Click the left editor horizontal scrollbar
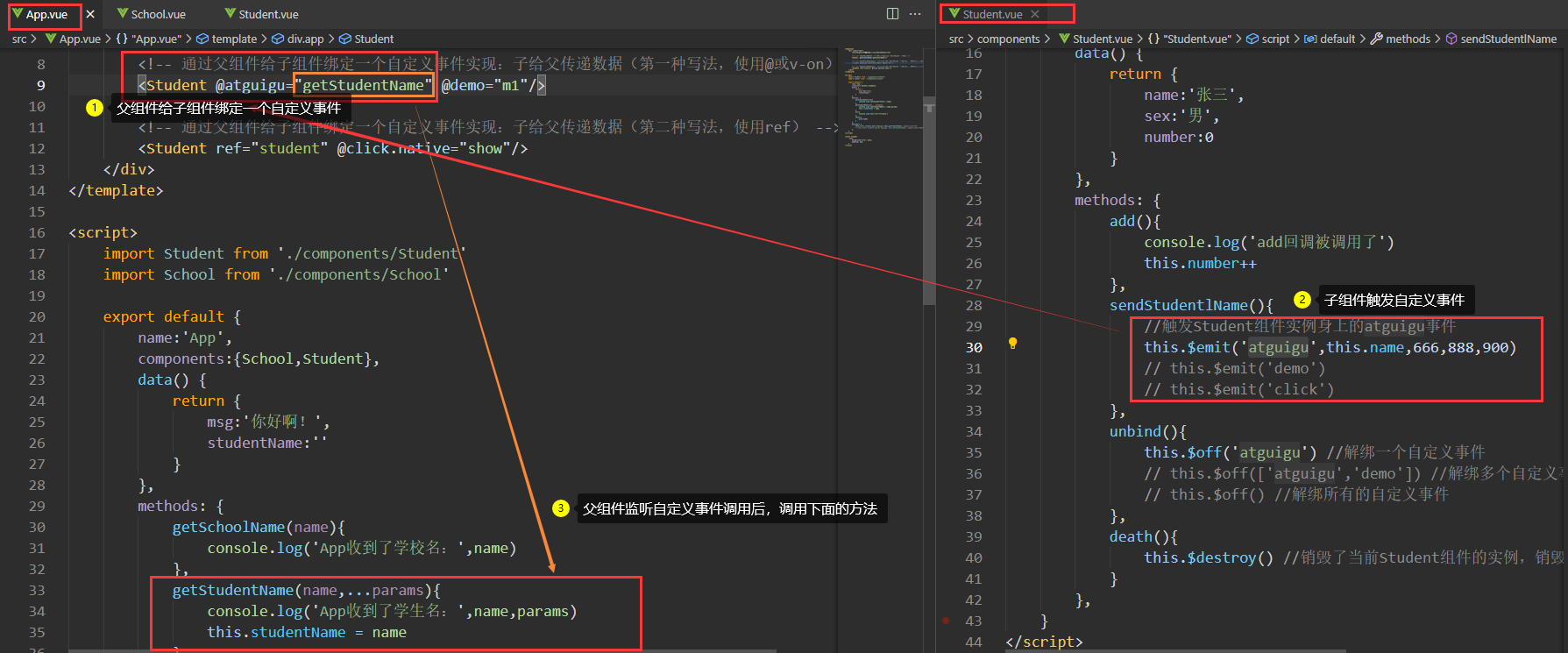 422,650
